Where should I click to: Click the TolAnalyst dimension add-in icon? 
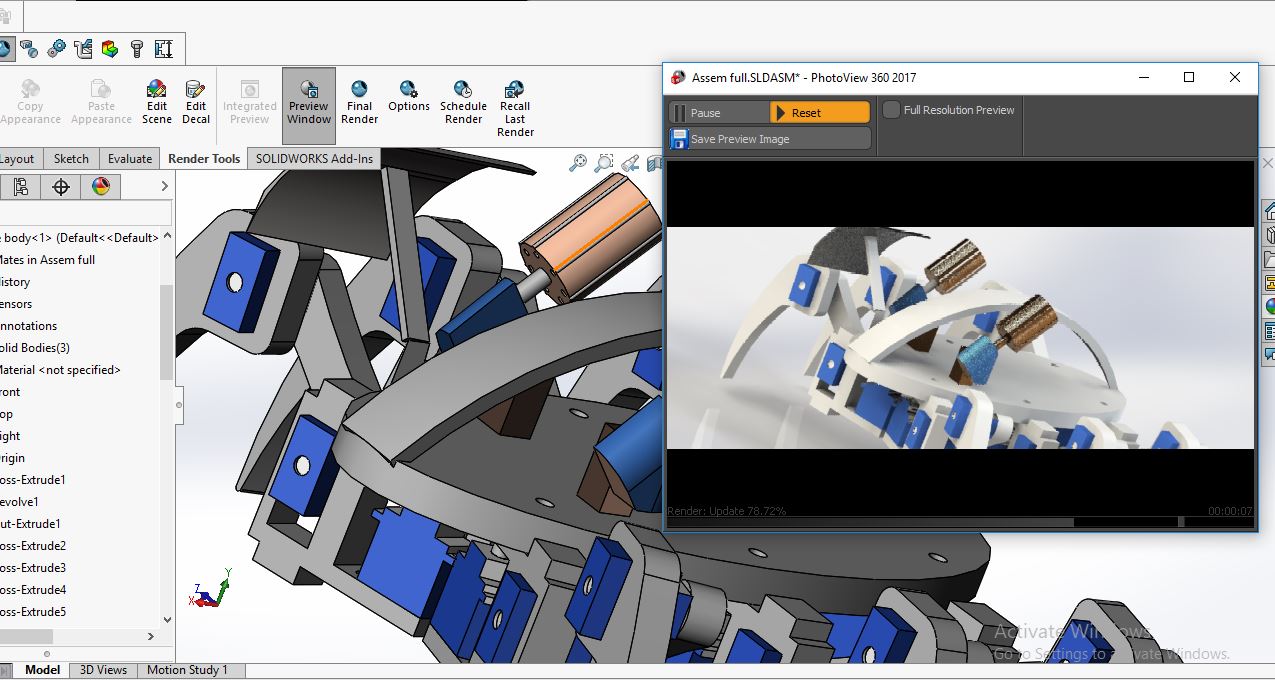point(163,48)
